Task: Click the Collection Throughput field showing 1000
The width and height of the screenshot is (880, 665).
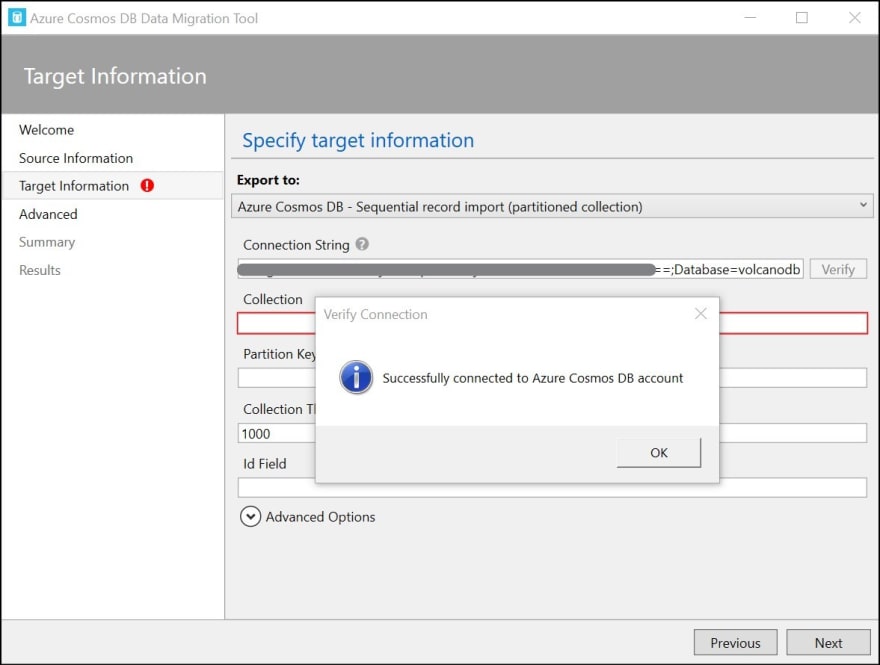Action: pyautogui.click(x=552, y=433)
